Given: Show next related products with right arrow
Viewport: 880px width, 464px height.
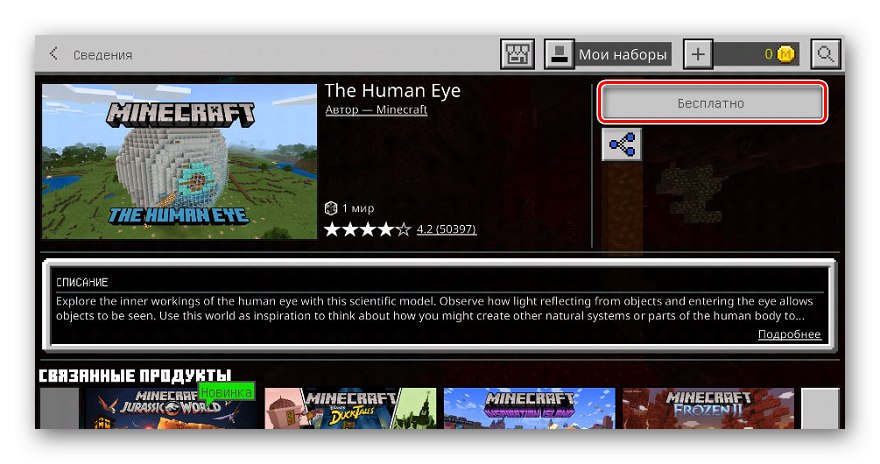Looking at the screenshot, I should [x=820, y=408].
